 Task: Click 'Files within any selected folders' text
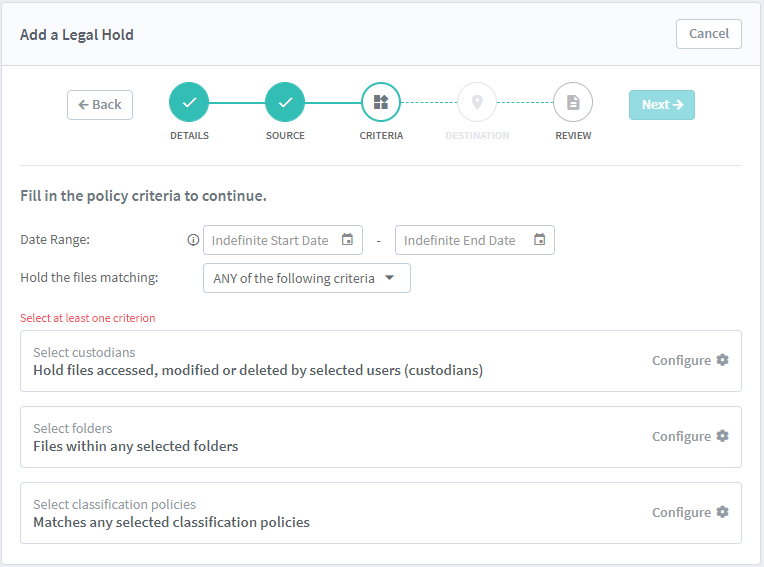(x=135, y=446)
